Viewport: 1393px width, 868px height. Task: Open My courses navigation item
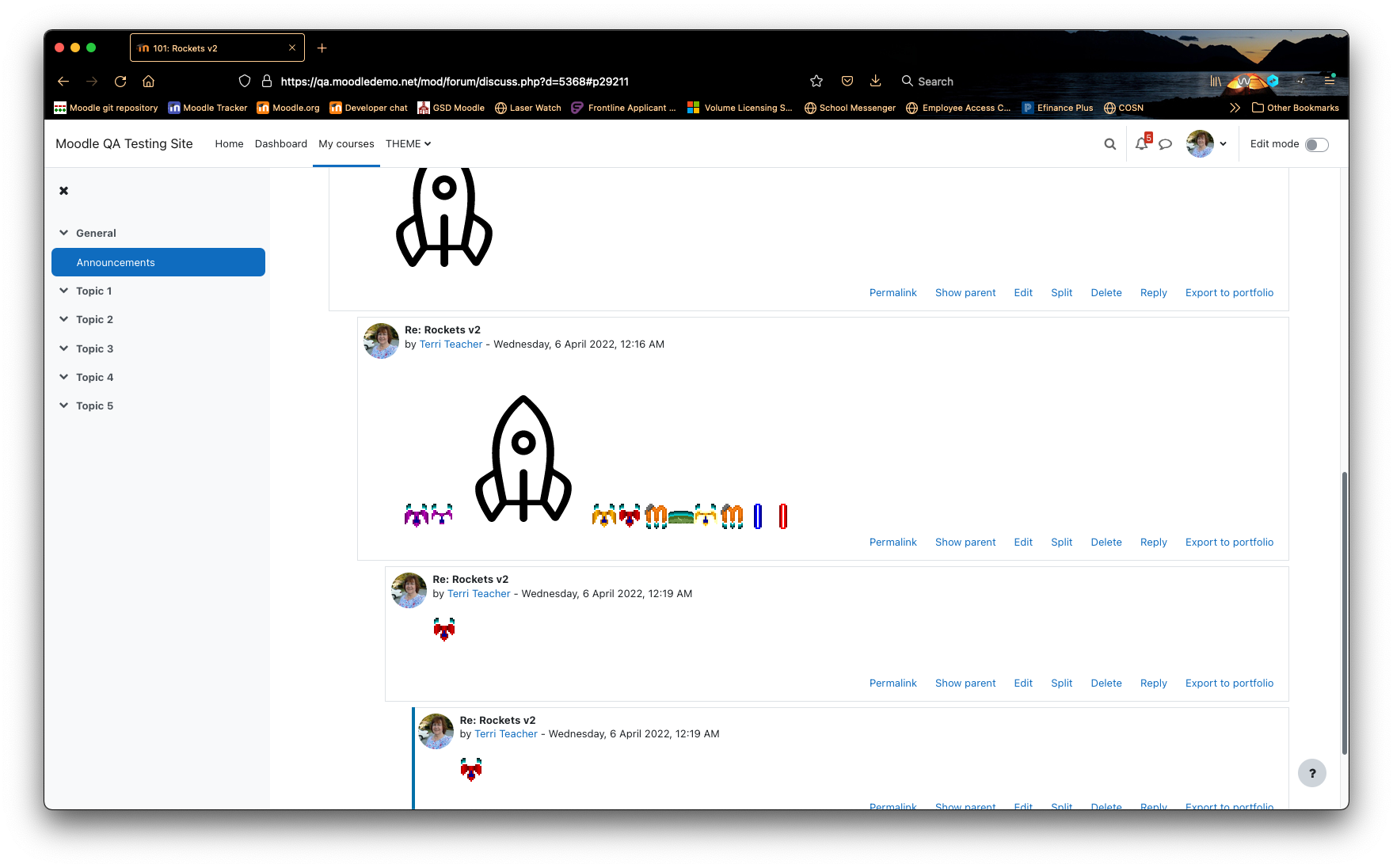pos(346,144)
